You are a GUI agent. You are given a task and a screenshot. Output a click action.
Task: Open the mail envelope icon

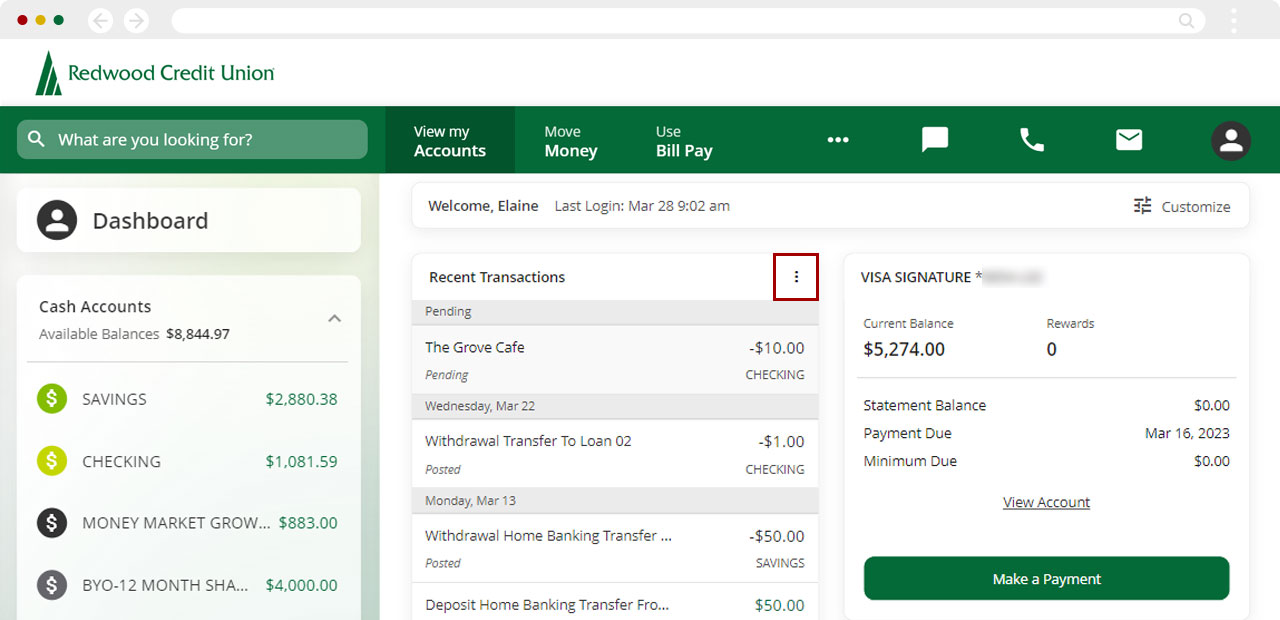tap(1129, 140)
